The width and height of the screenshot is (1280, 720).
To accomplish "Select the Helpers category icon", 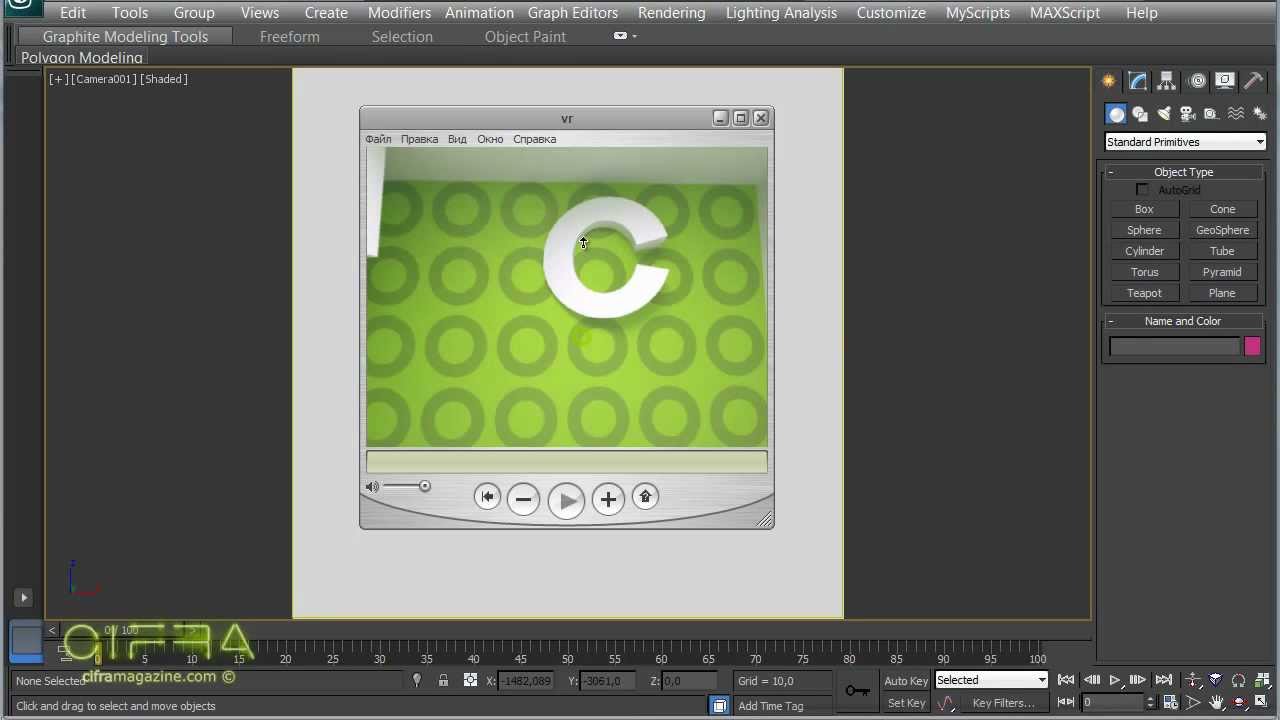I will (1211, 114).
